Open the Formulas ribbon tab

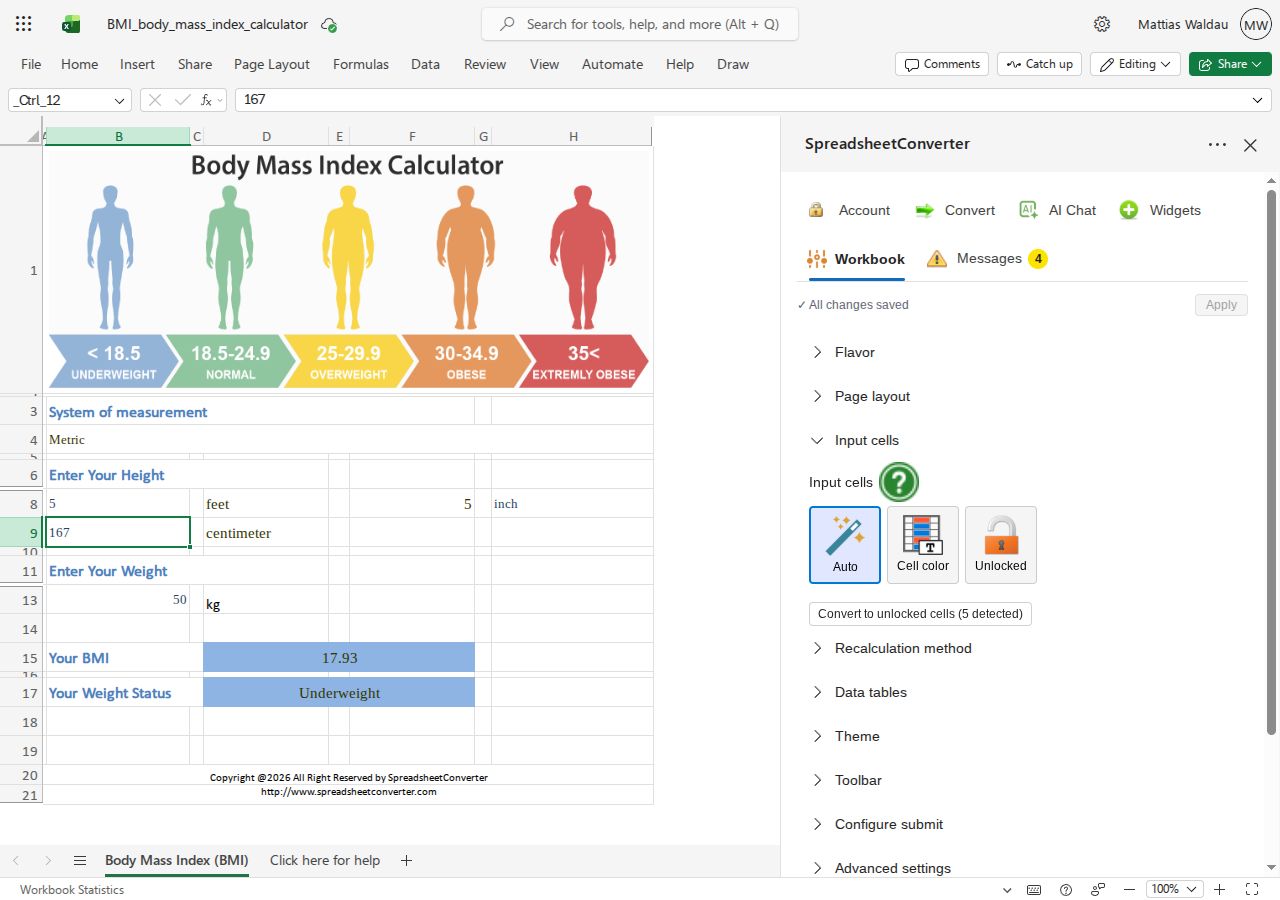361,64
